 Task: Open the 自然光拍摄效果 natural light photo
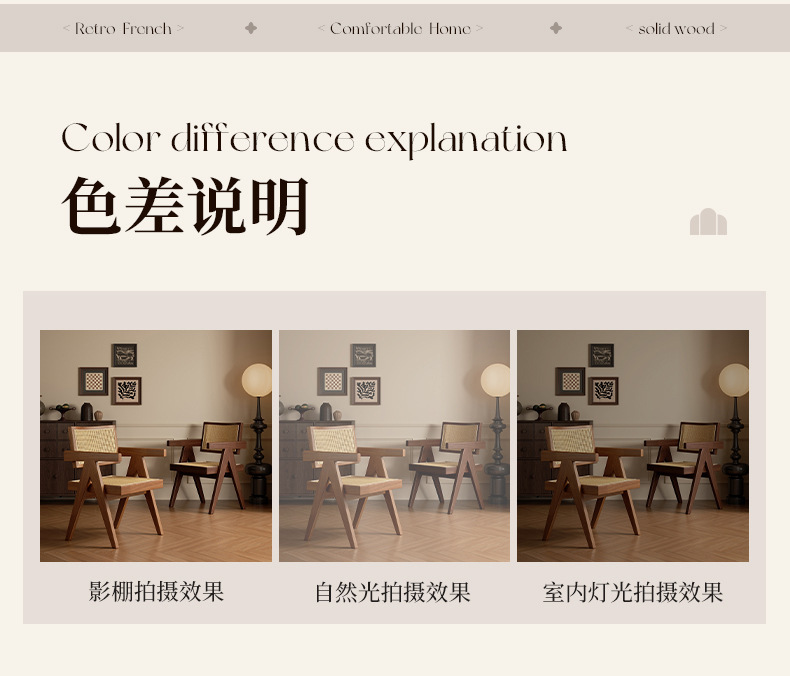tap(394, 446)
